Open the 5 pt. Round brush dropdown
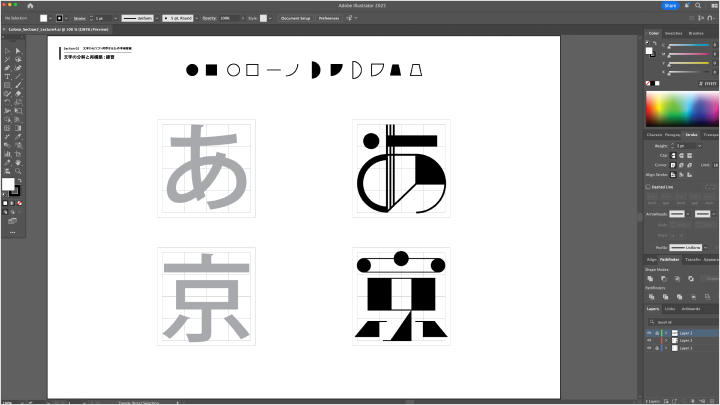Screen dimensions: 720x405 pos(197,18)
